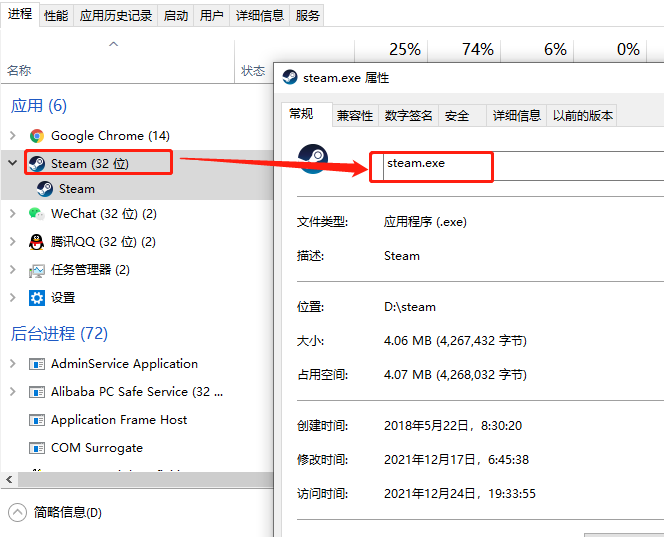The height and width of the screenshot is (537, 664).
Task: Click the 后台进程 (72) group heading
Action: click(x=59, y=334)
